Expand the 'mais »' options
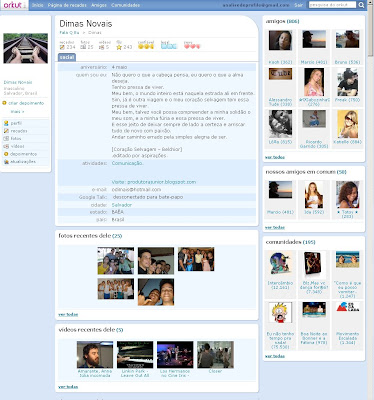374x400 pixels. [17, 112]
